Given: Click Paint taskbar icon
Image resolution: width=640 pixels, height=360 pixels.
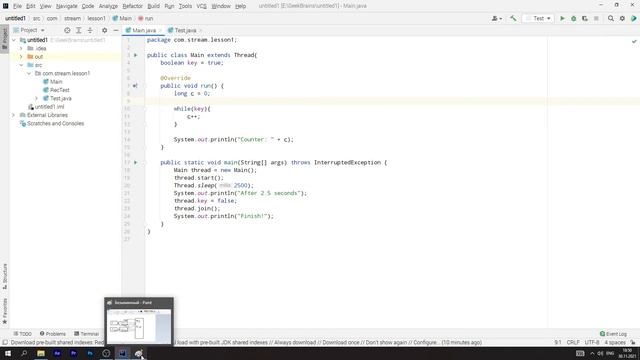Looking at the screenshot, I should pyautogui.click(x=139, y=353).
